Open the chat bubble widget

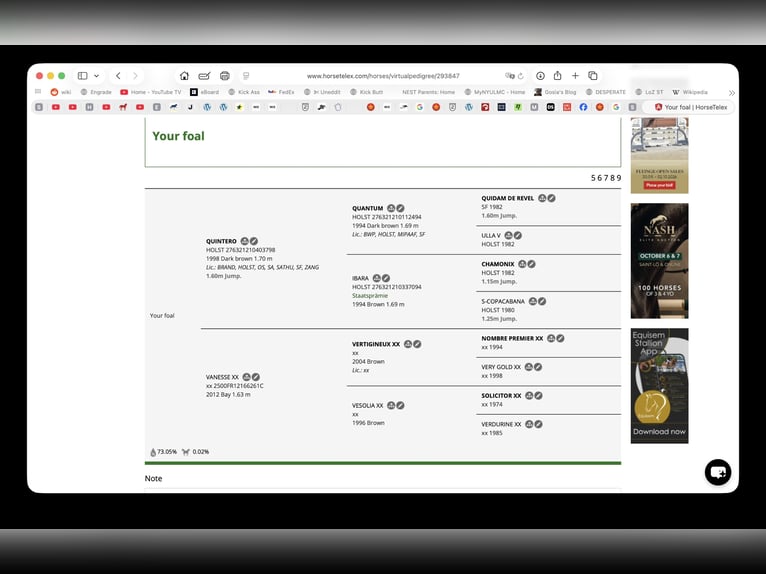(718, 472)
